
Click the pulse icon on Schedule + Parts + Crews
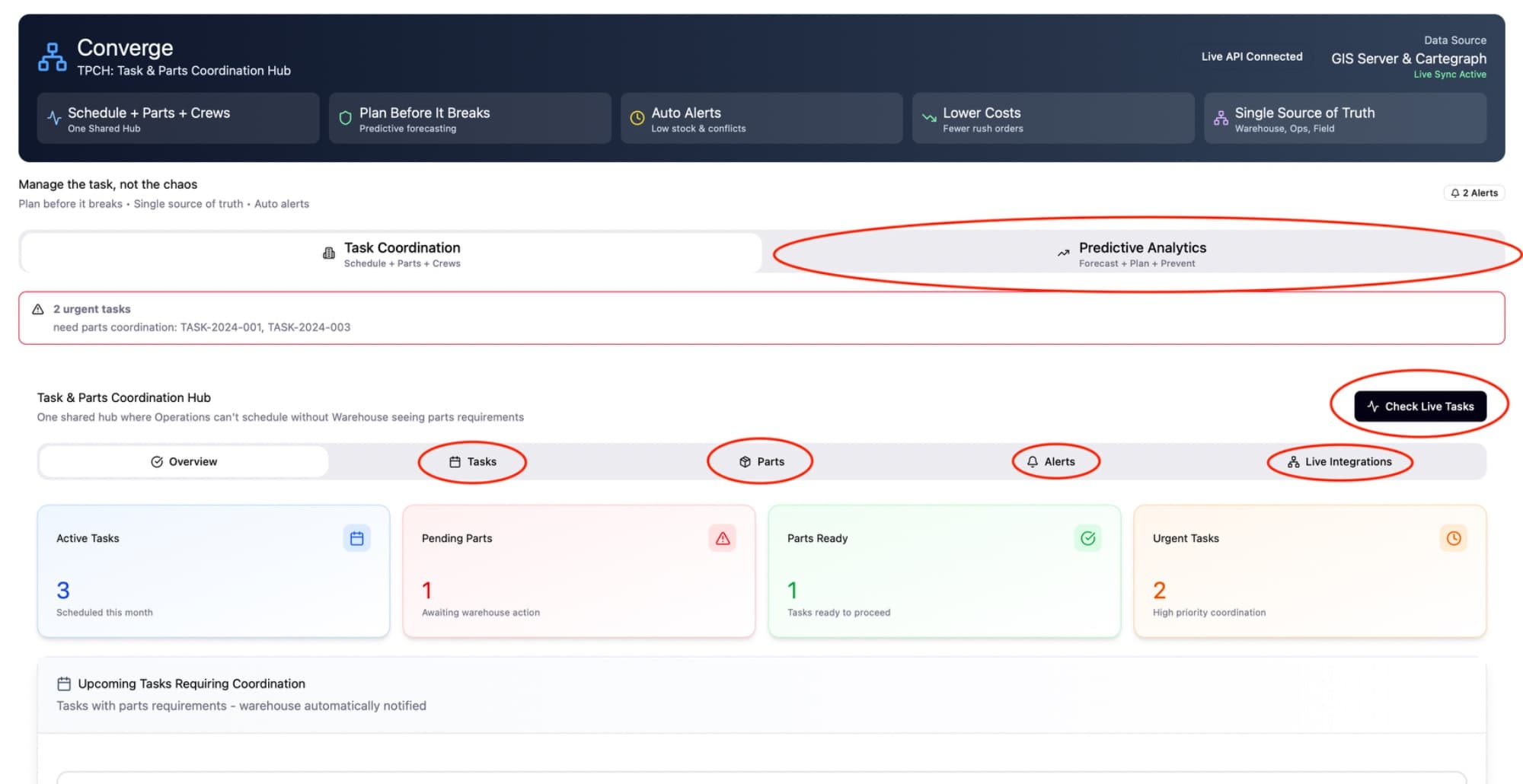click(54, 118)
